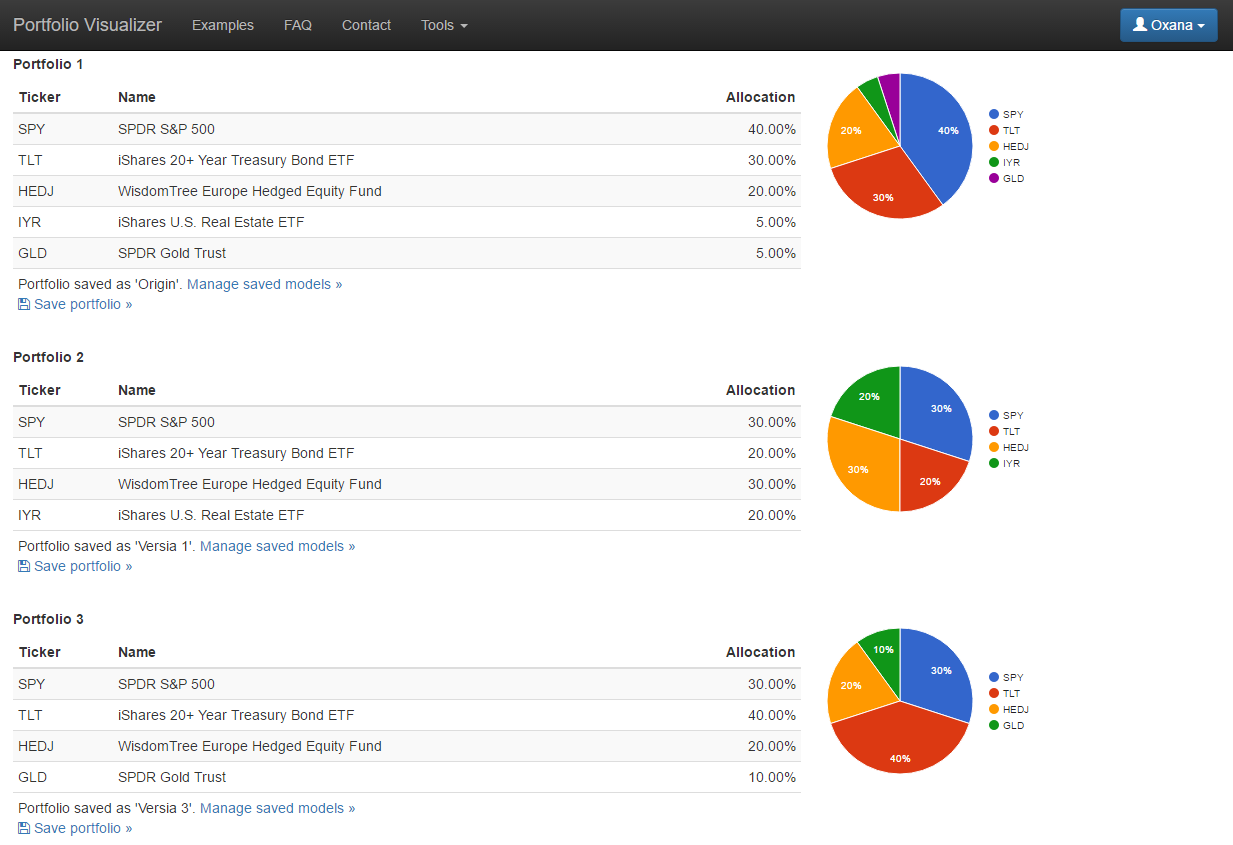Open Manage saved models link for 'Origin'
The width and height of the screenshot is (1233, 845).
265,284
